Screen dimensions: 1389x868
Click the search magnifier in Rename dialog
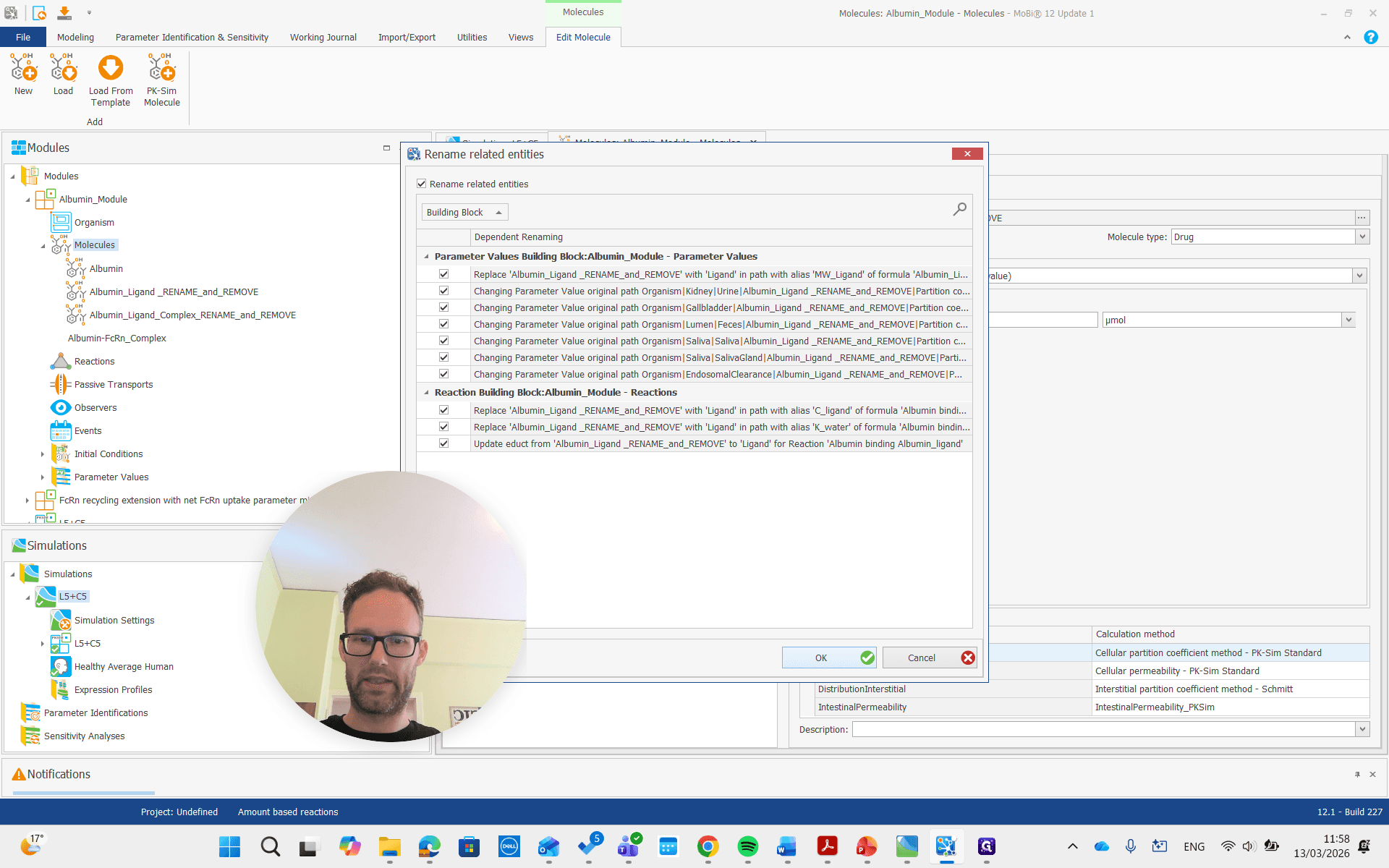coord(959,210)
